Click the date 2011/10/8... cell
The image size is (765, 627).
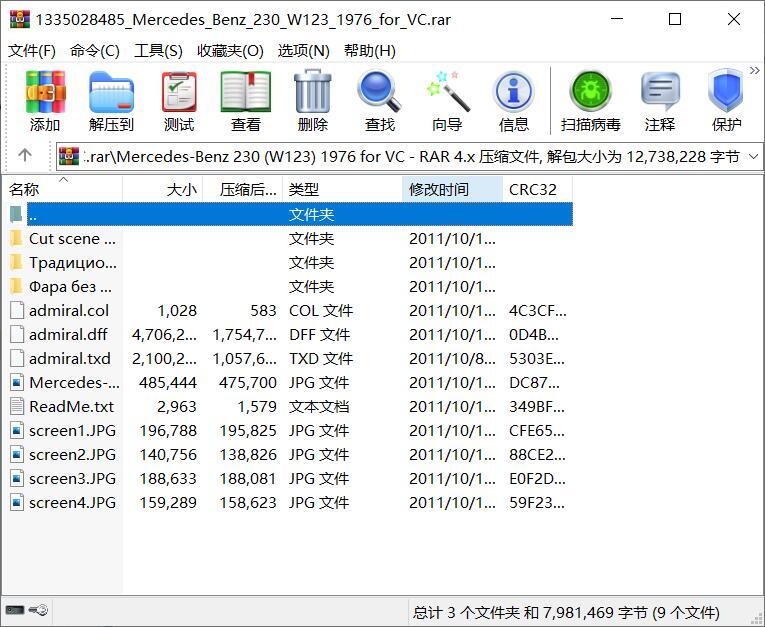click(452, 358)
